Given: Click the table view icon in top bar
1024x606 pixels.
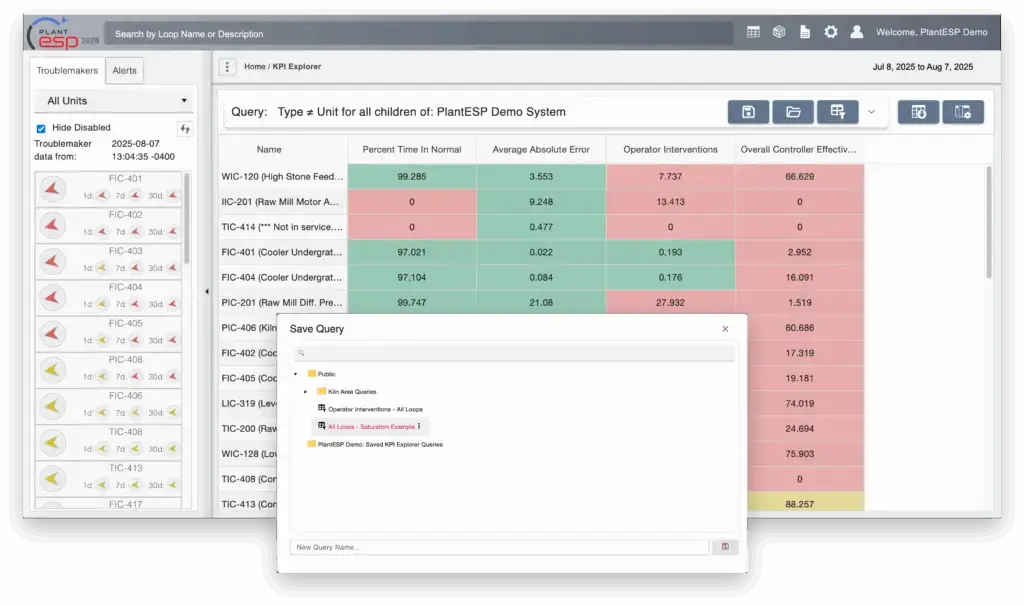Looking at the screenshot, I should click(753, 32).
